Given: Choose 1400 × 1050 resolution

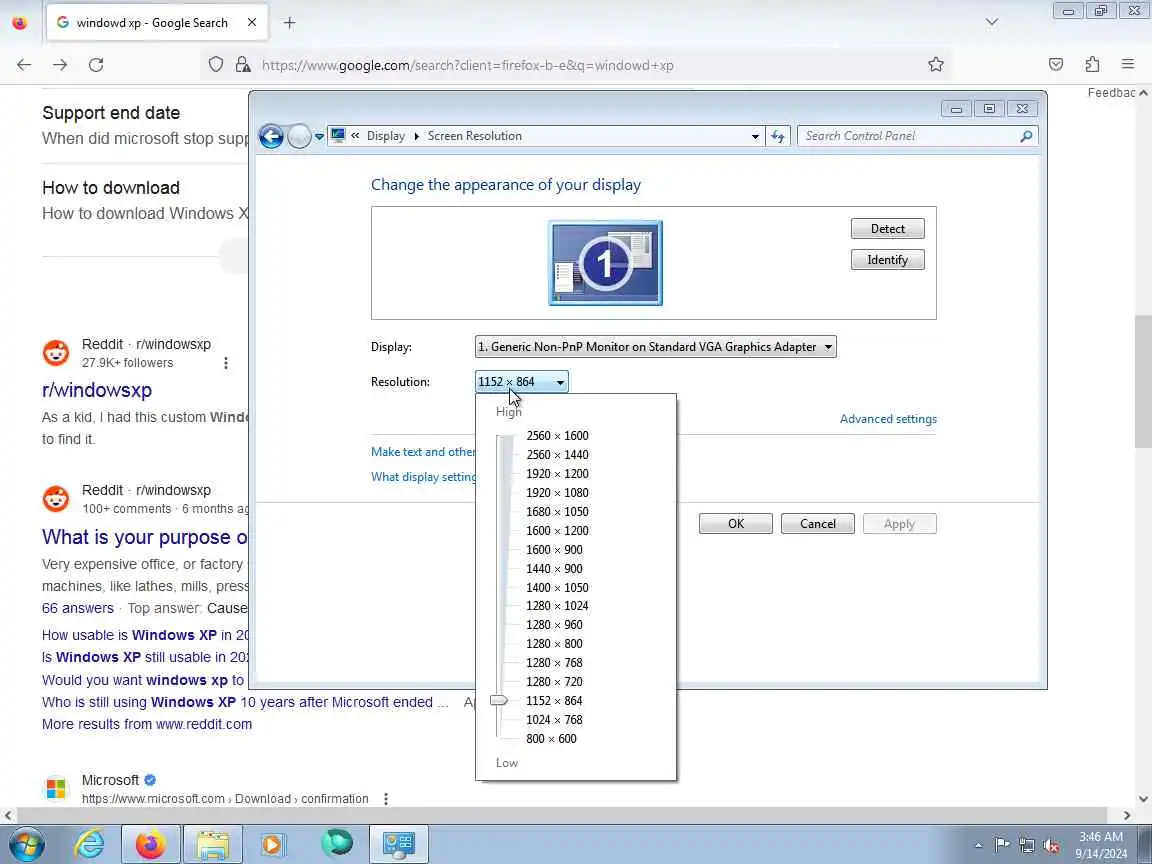Looking at the screenshot, I should pos(558,588).
